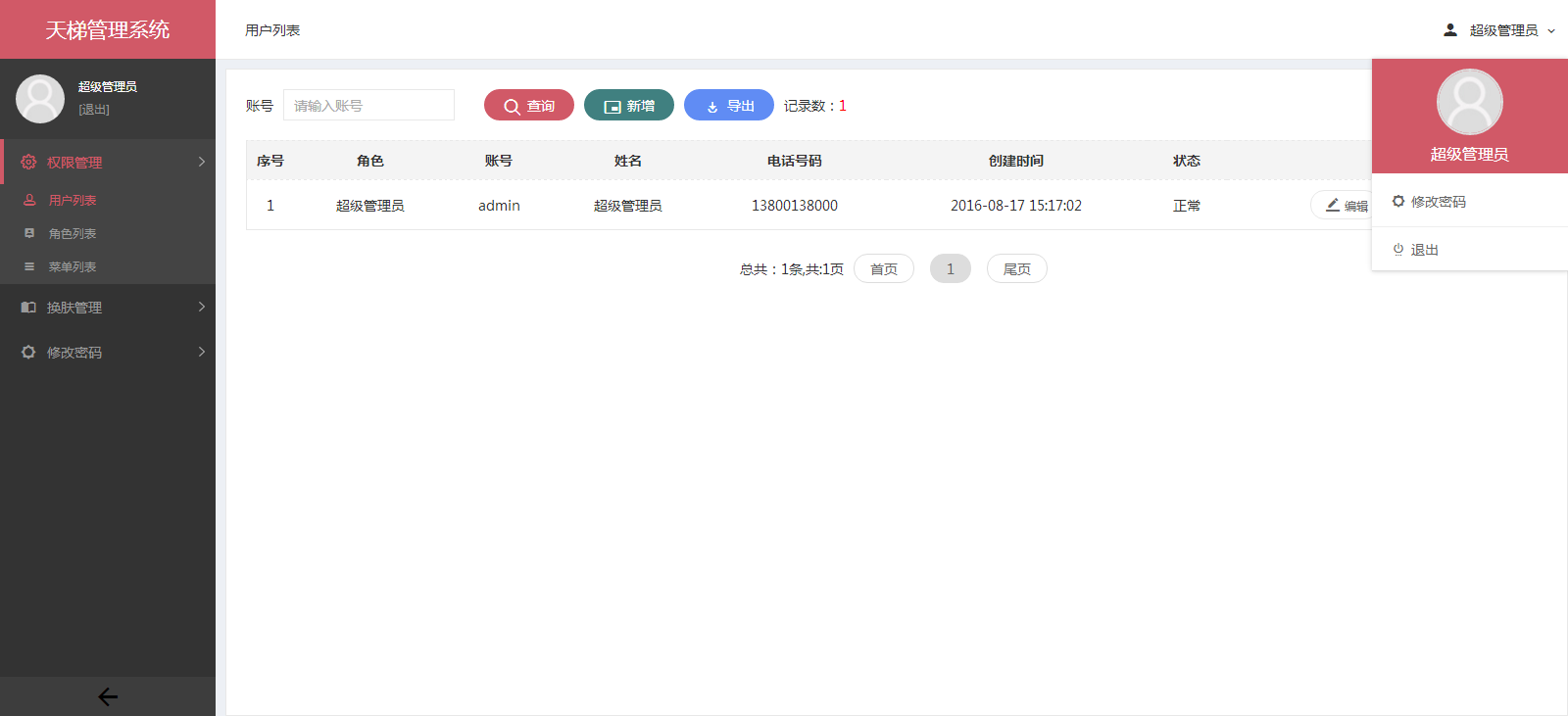The image size is (1568, 716).
Task: Click the 账号 column header
Action: pos(499,161)
